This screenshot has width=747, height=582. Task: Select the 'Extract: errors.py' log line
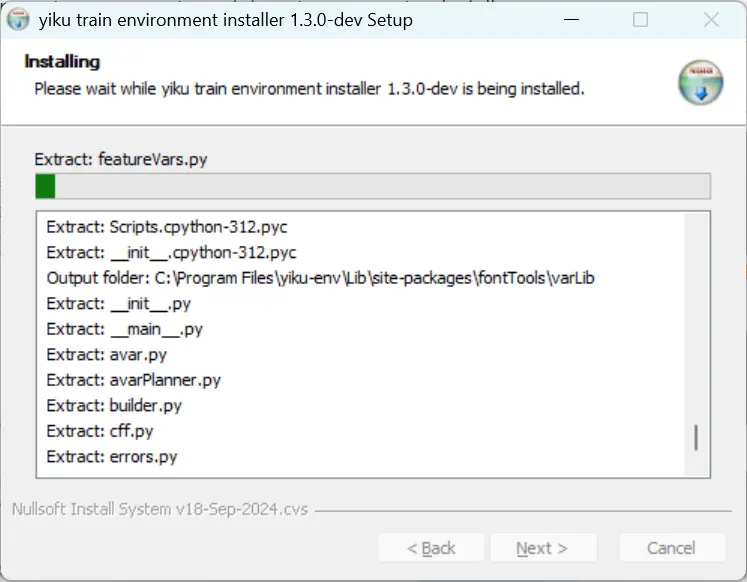point(112,457)
